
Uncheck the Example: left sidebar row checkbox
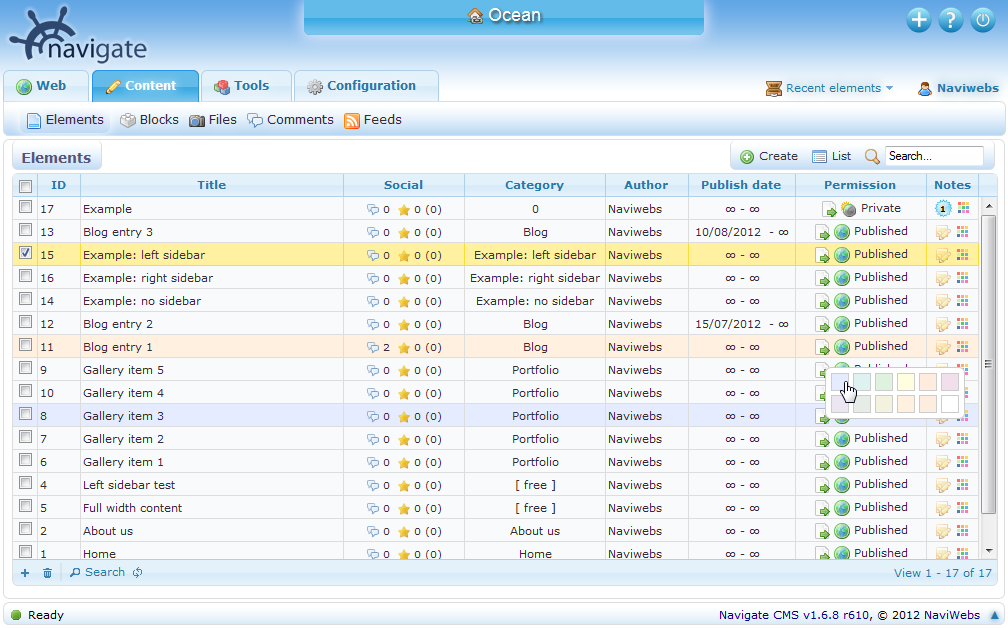[25, 254]
